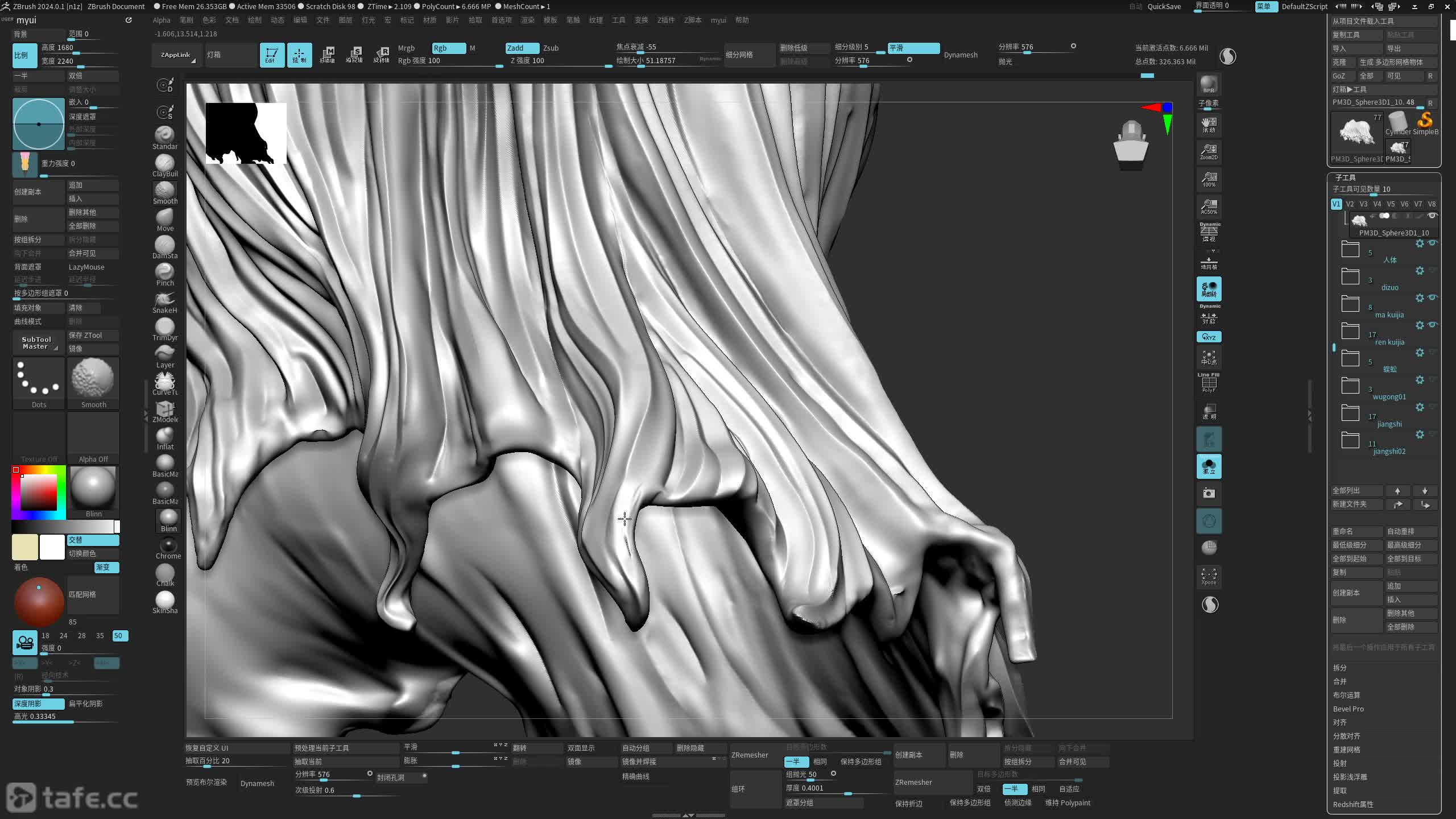The height and width of the screenshot is (819, 1456).
Task: Hide the ma kuijia folder
Action: (x=1433, y=297)
